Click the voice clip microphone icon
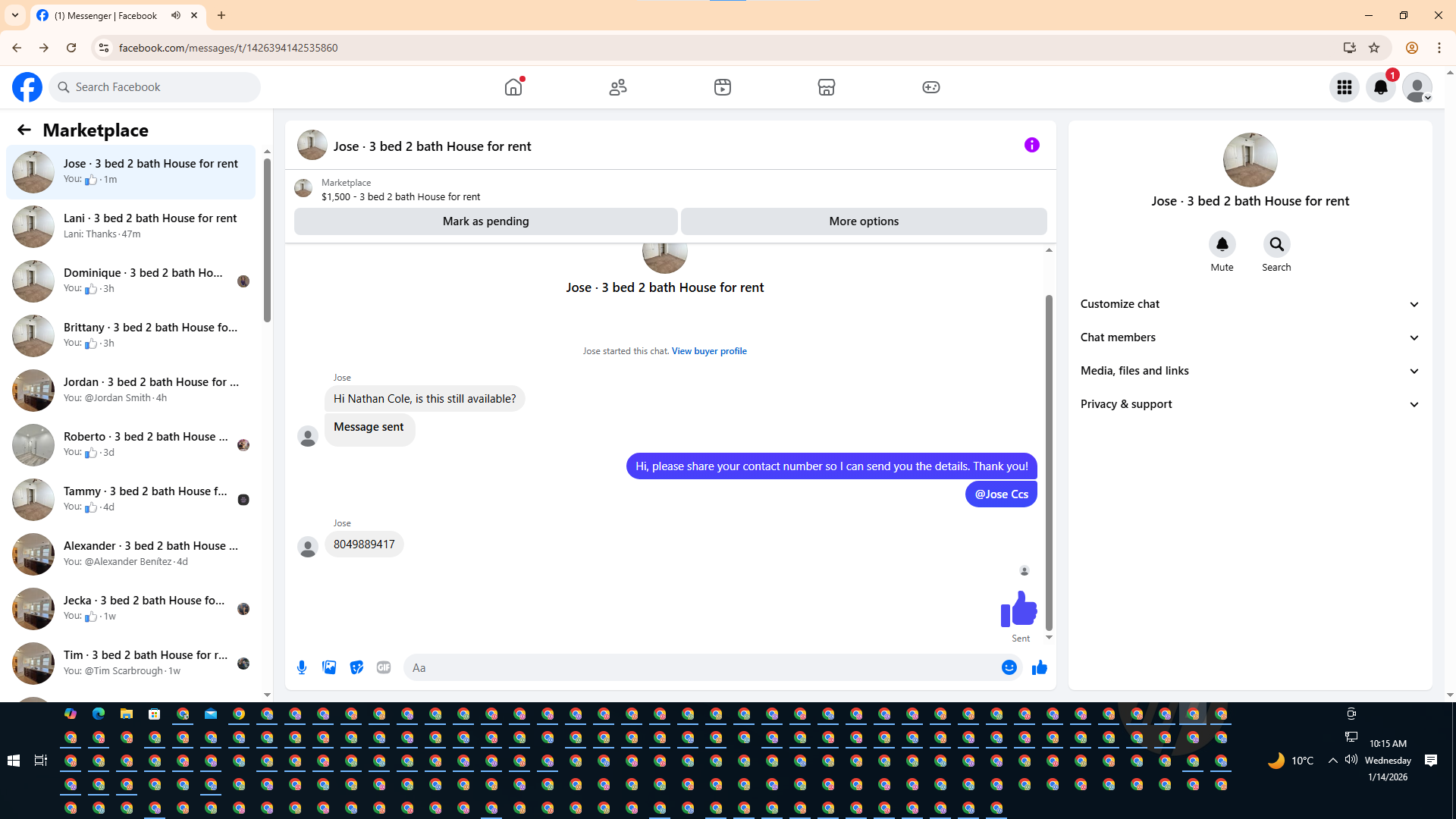This screenshot has width=1456, height=819. point(302,667)
